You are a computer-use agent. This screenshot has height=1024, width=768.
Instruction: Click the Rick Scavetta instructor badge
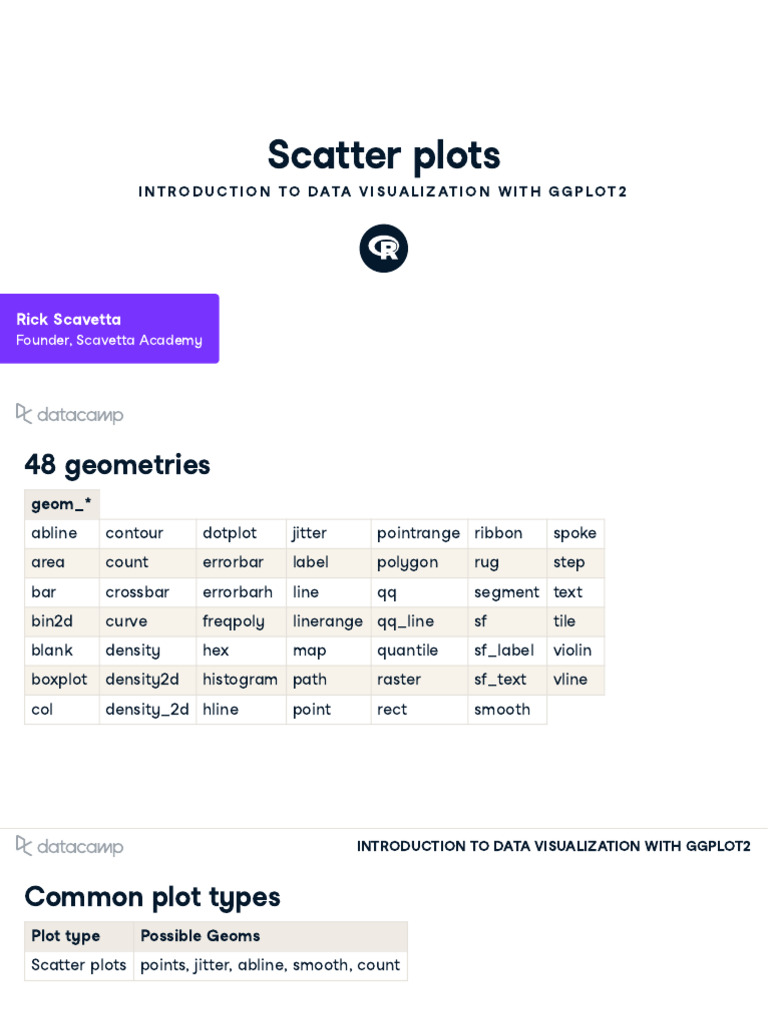[x=109, y=329]
